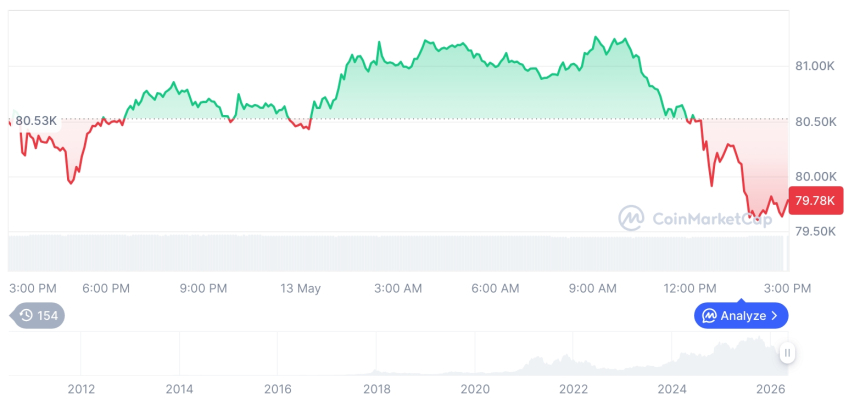The image size is (860, 401).
Task: Click the 9:00 AM time axis label
Action: click(x=592, y=288)
